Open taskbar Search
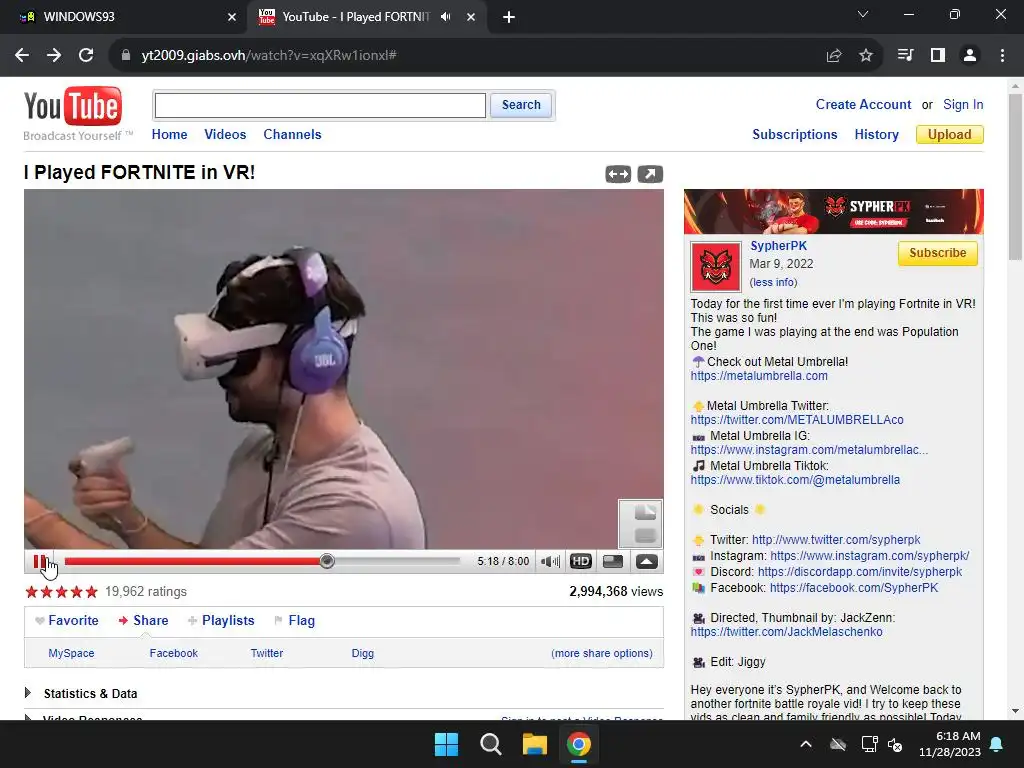 click(490, 744)
